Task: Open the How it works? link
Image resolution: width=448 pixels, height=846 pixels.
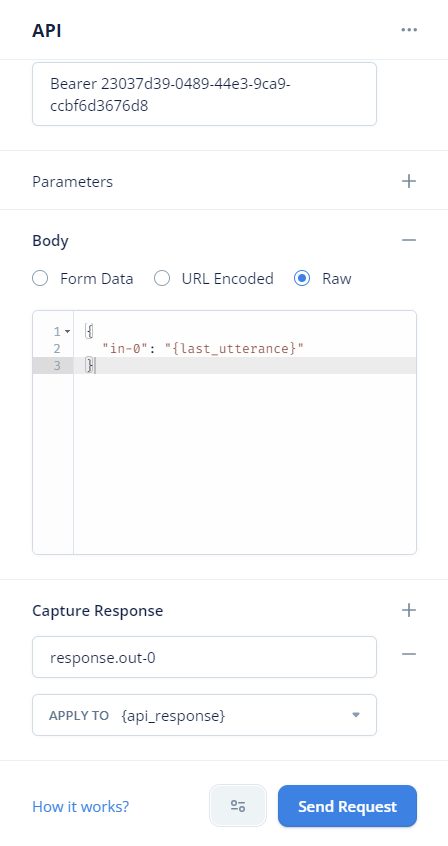Action: (x=80, y=806)
